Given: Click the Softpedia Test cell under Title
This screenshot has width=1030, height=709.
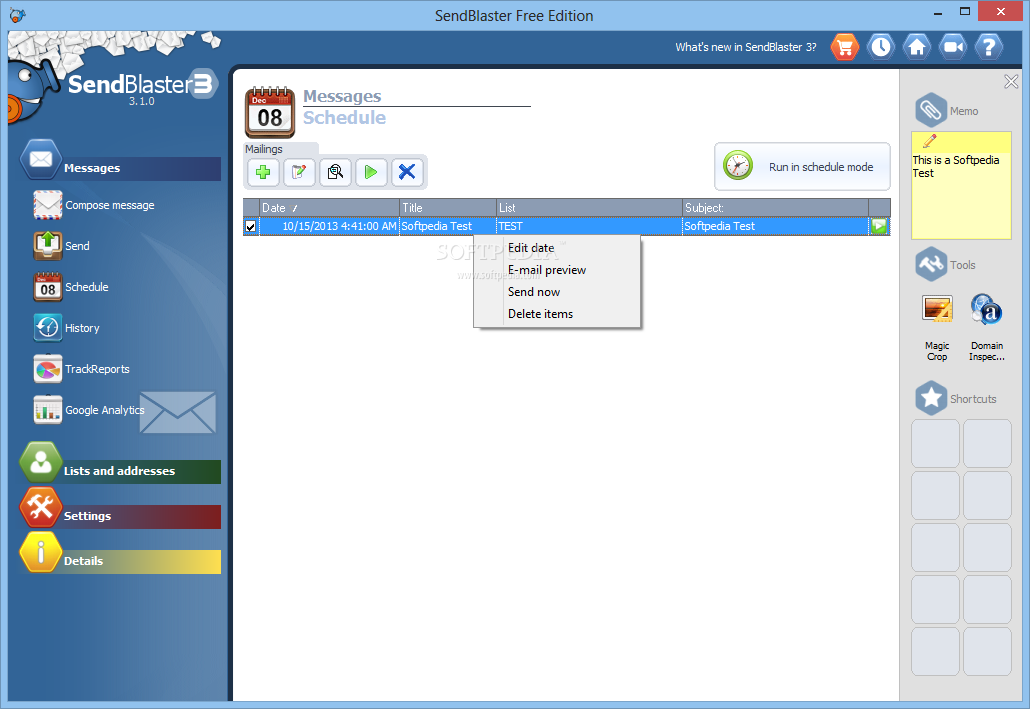Looking at the screenshot, I should pos(448,226).
